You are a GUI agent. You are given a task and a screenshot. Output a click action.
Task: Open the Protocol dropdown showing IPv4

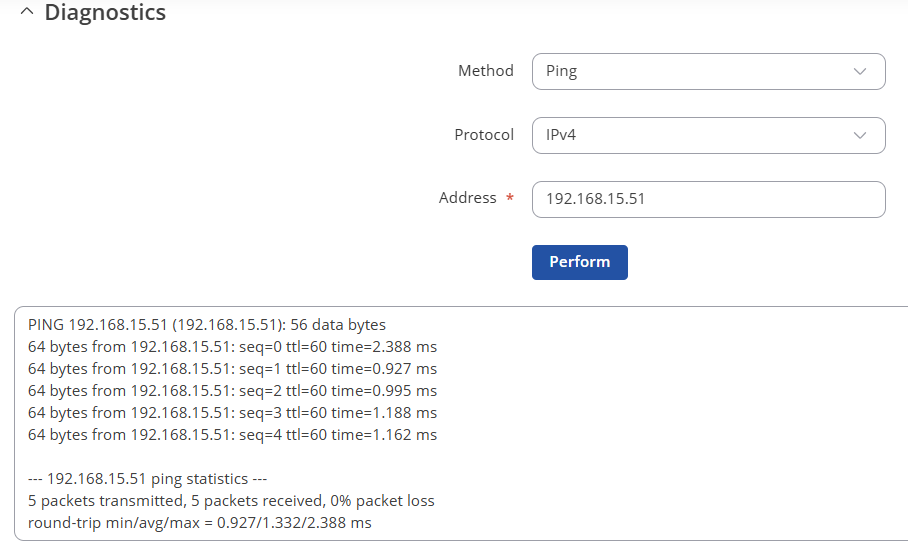click(708, 136)
